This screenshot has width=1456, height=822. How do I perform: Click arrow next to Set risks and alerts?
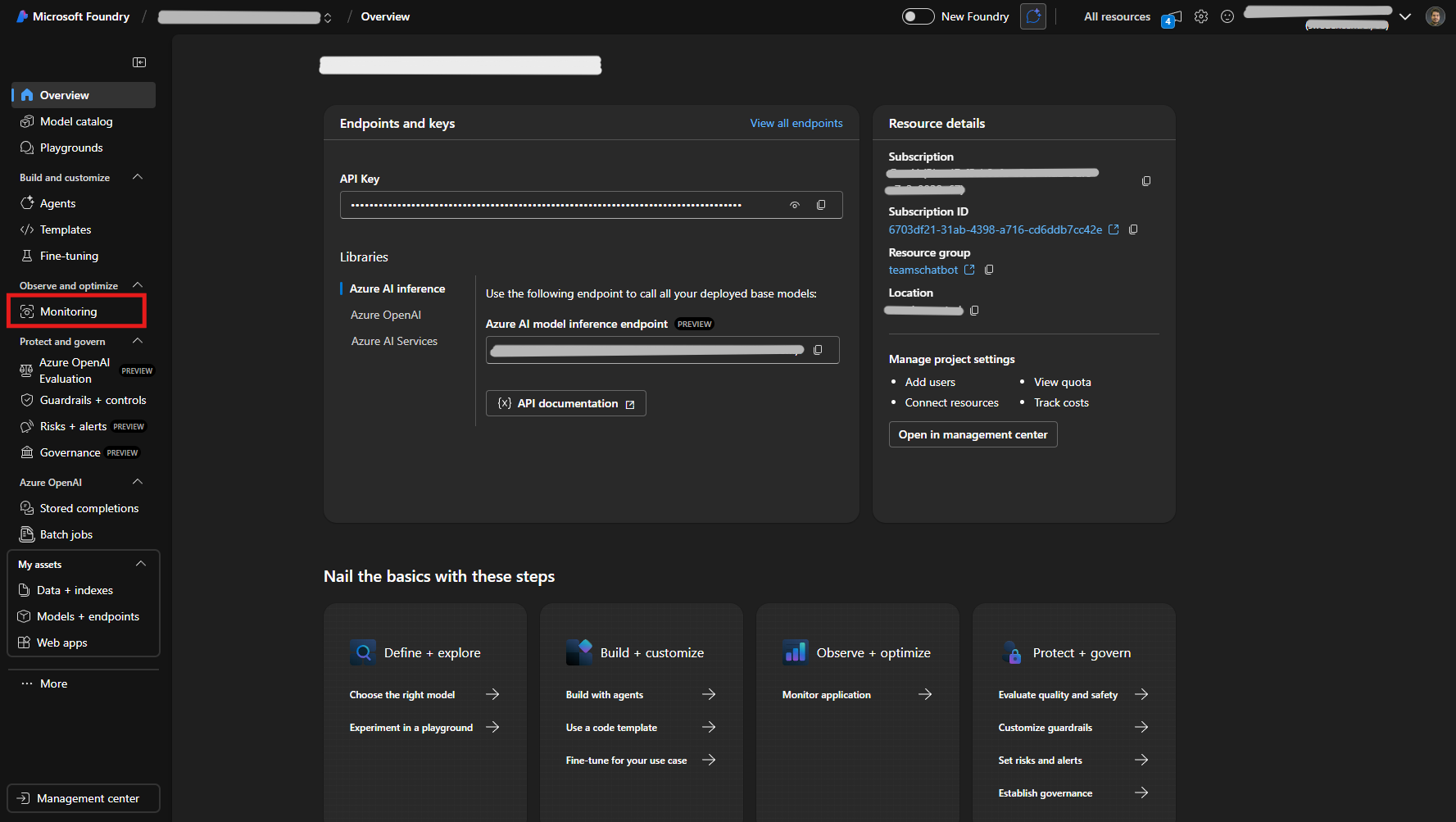point(1141,760)
